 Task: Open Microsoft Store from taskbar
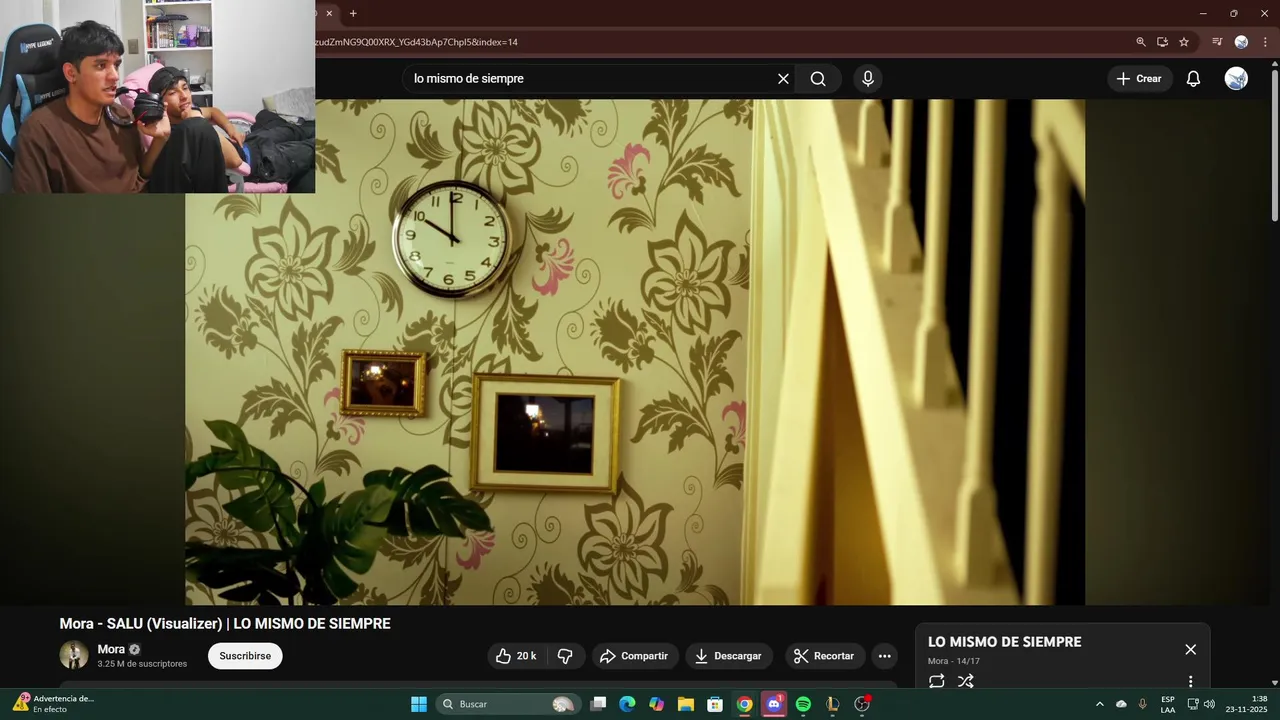[x=715, y=704]
